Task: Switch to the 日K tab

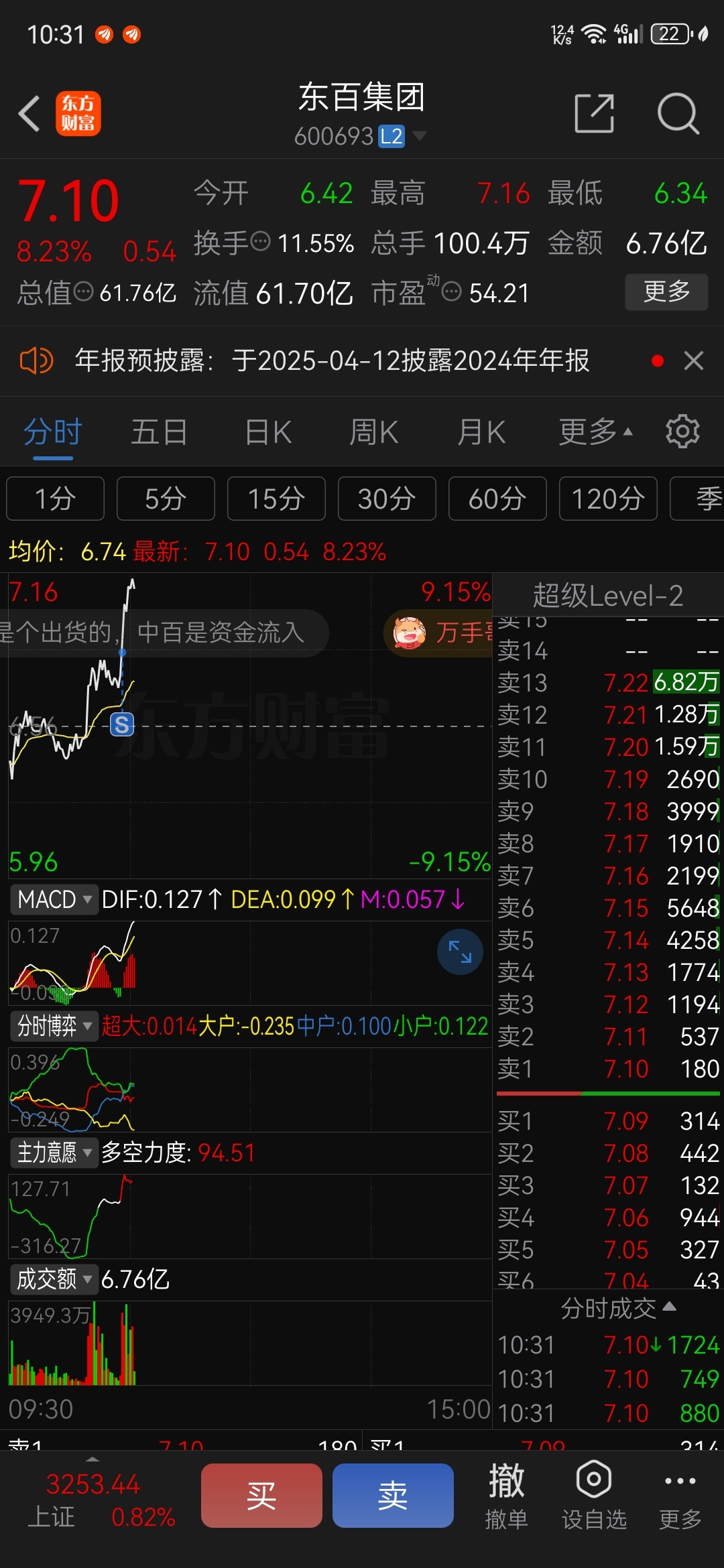Action: click(268, 432)
